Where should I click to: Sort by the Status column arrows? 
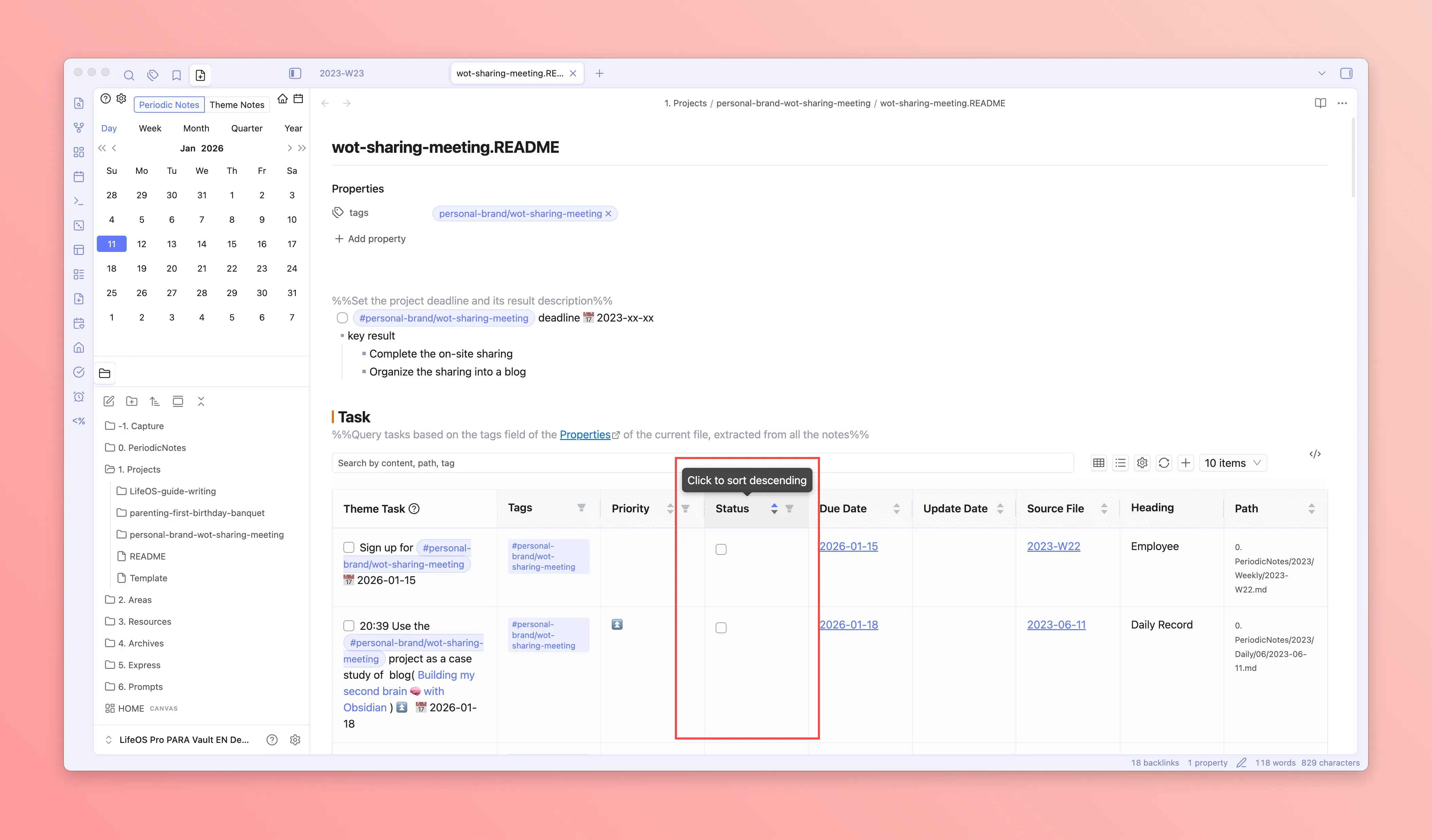774,508
